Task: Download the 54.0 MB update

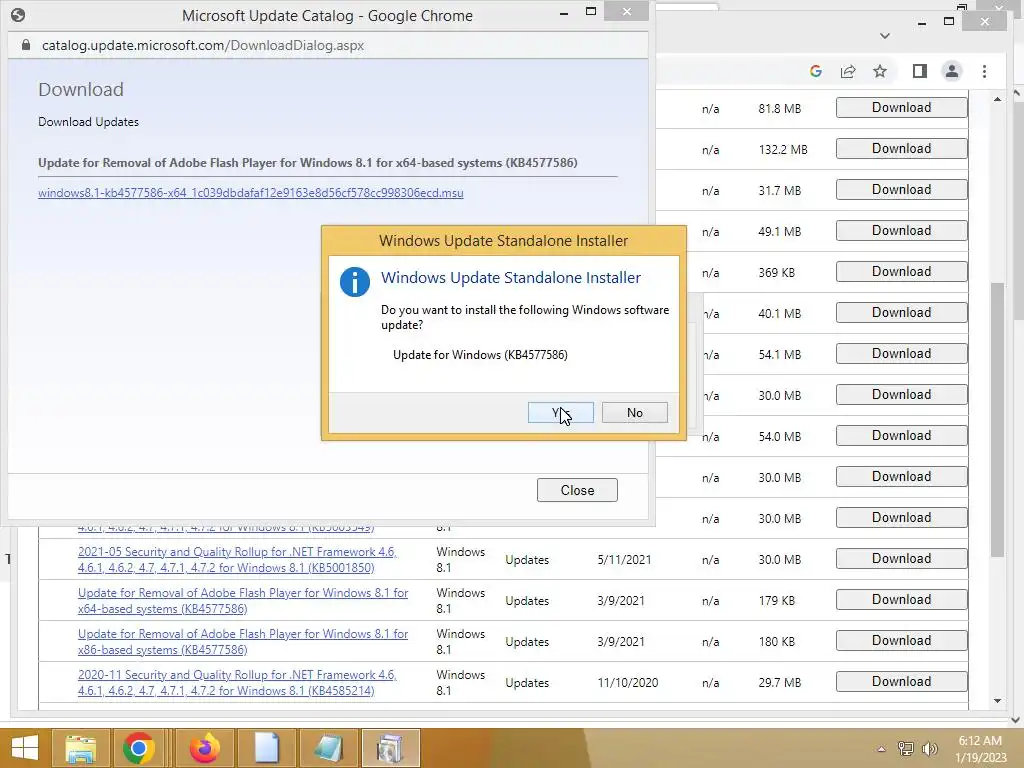Action: point(901,436)
